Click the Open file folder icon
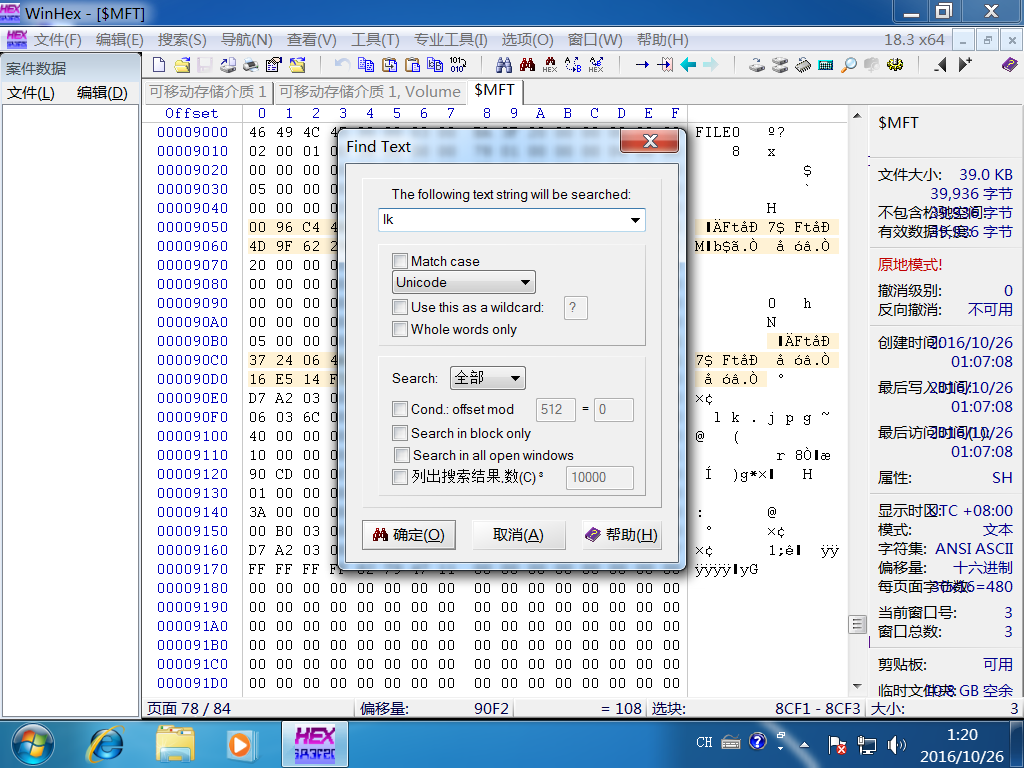Screen dimensions: 1024x768 [182, 65]
